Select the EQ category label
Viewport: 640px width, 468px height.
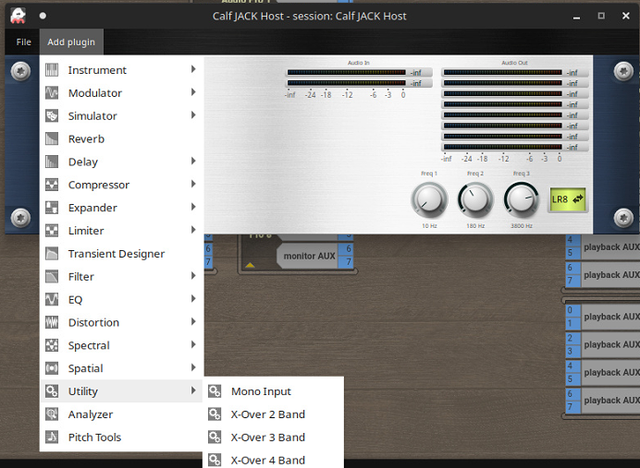[75, 300]
